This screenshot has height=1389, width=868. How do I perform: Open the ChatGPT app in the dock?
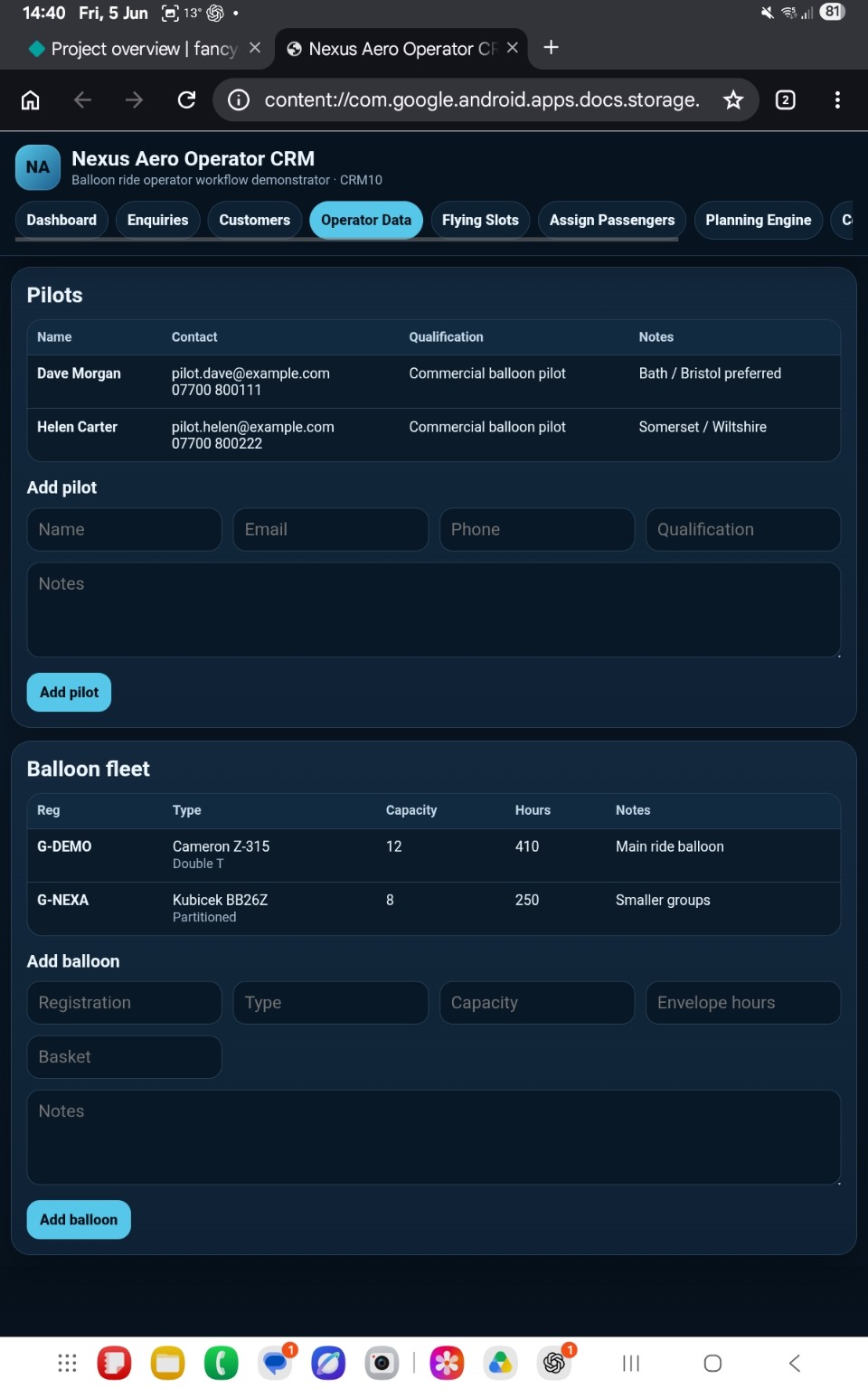click(554, 1363)
